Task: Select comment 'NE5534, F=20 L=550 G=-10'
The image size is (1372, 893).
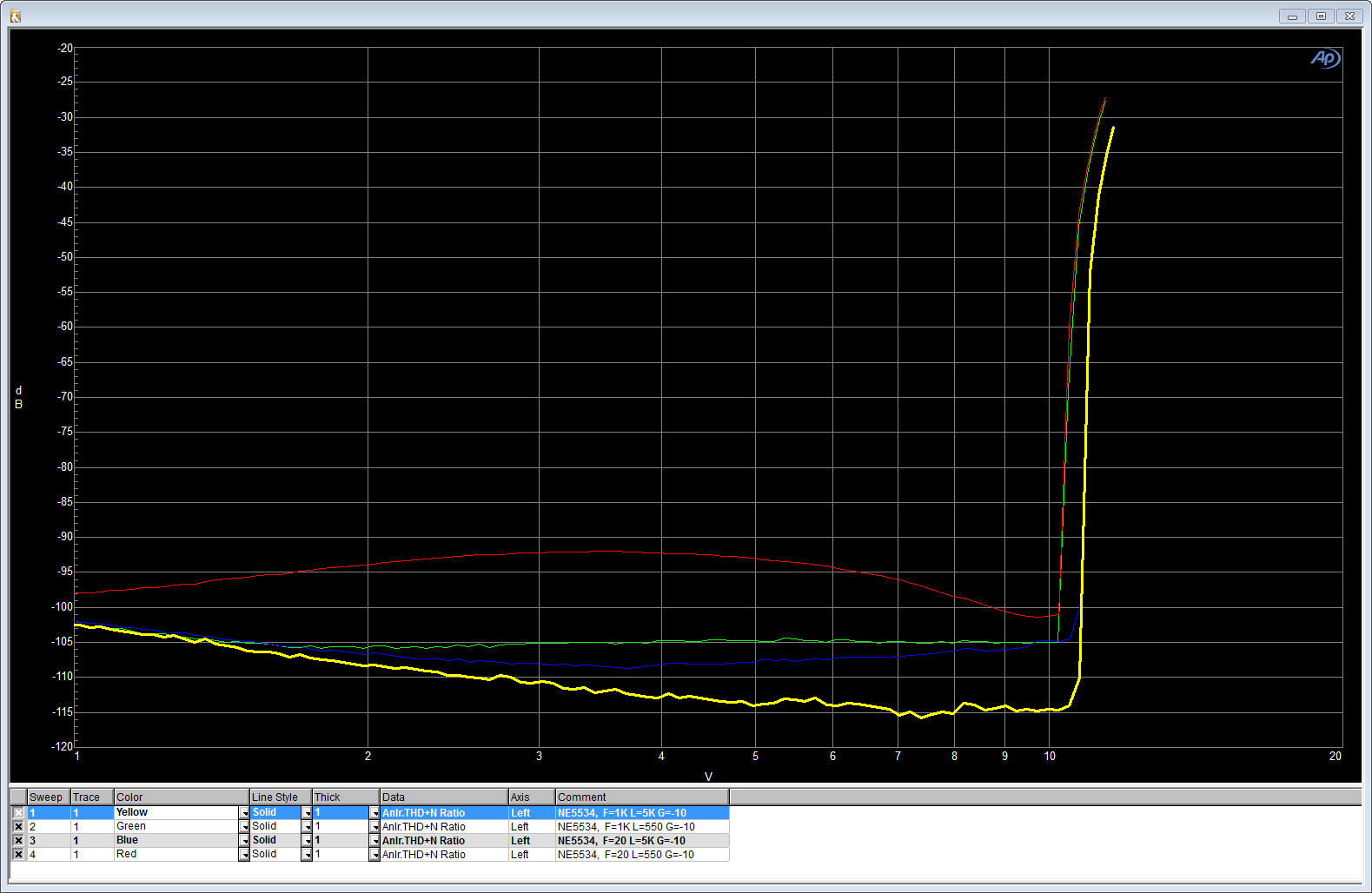Action: click(642, 855)
